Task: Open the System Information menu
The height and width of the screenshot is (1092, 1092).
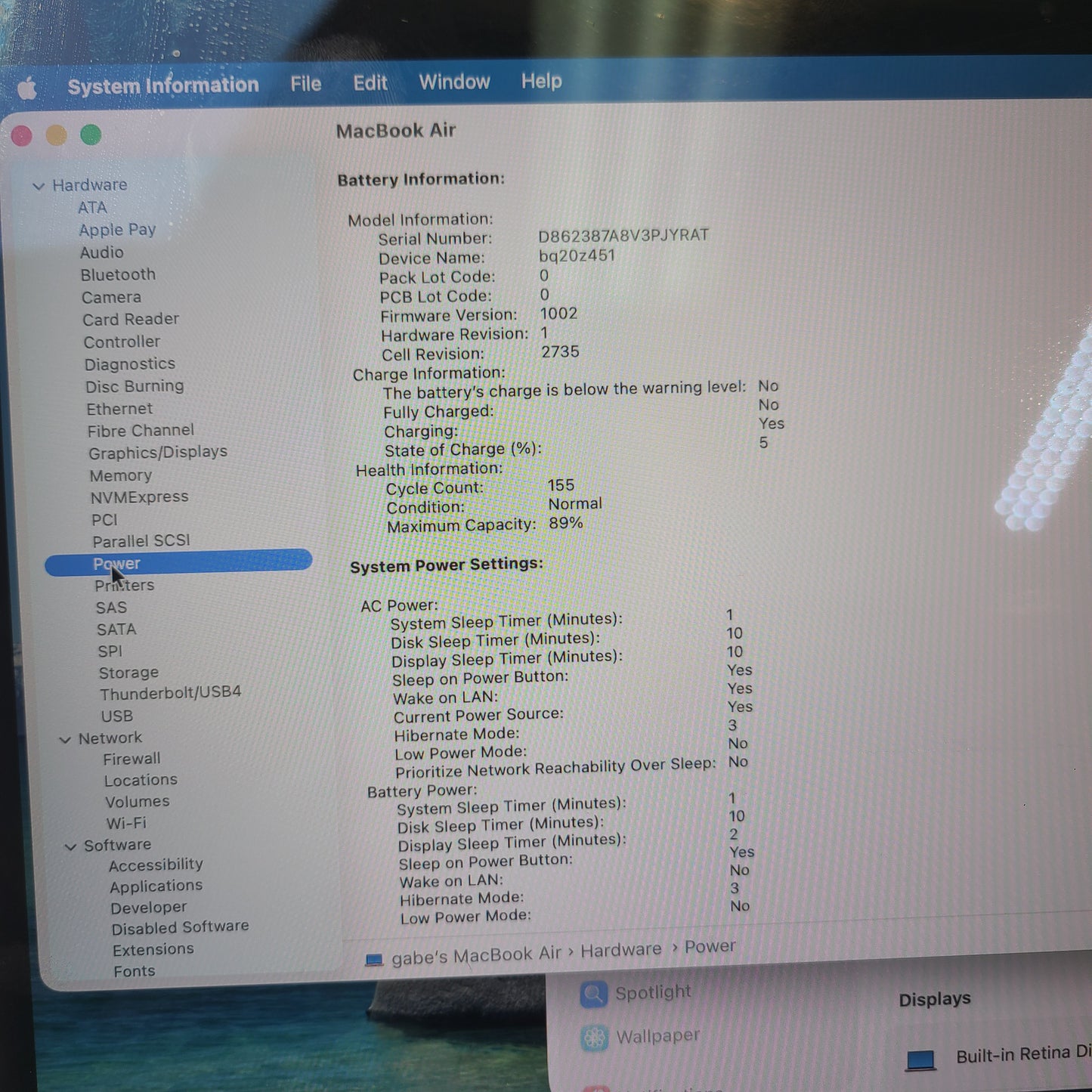Action: (163, 85)
